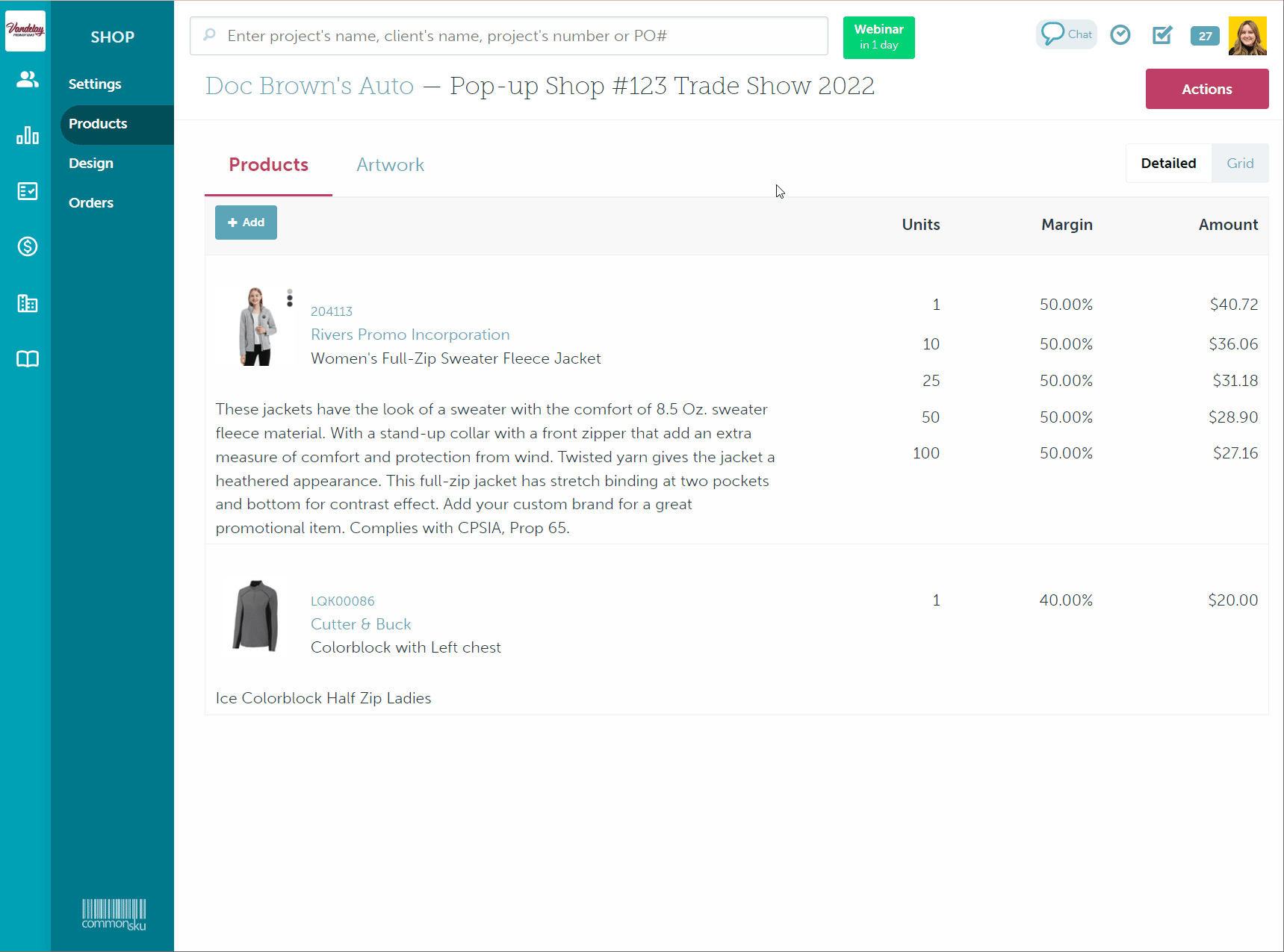Open three-dot menu beside fleece jacket
The image size is (1284, 952).
290,298
